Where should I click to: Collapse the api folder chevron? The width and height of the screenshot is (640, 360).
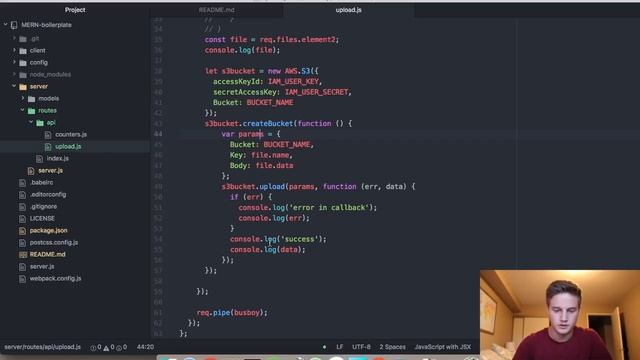[31, 122]
